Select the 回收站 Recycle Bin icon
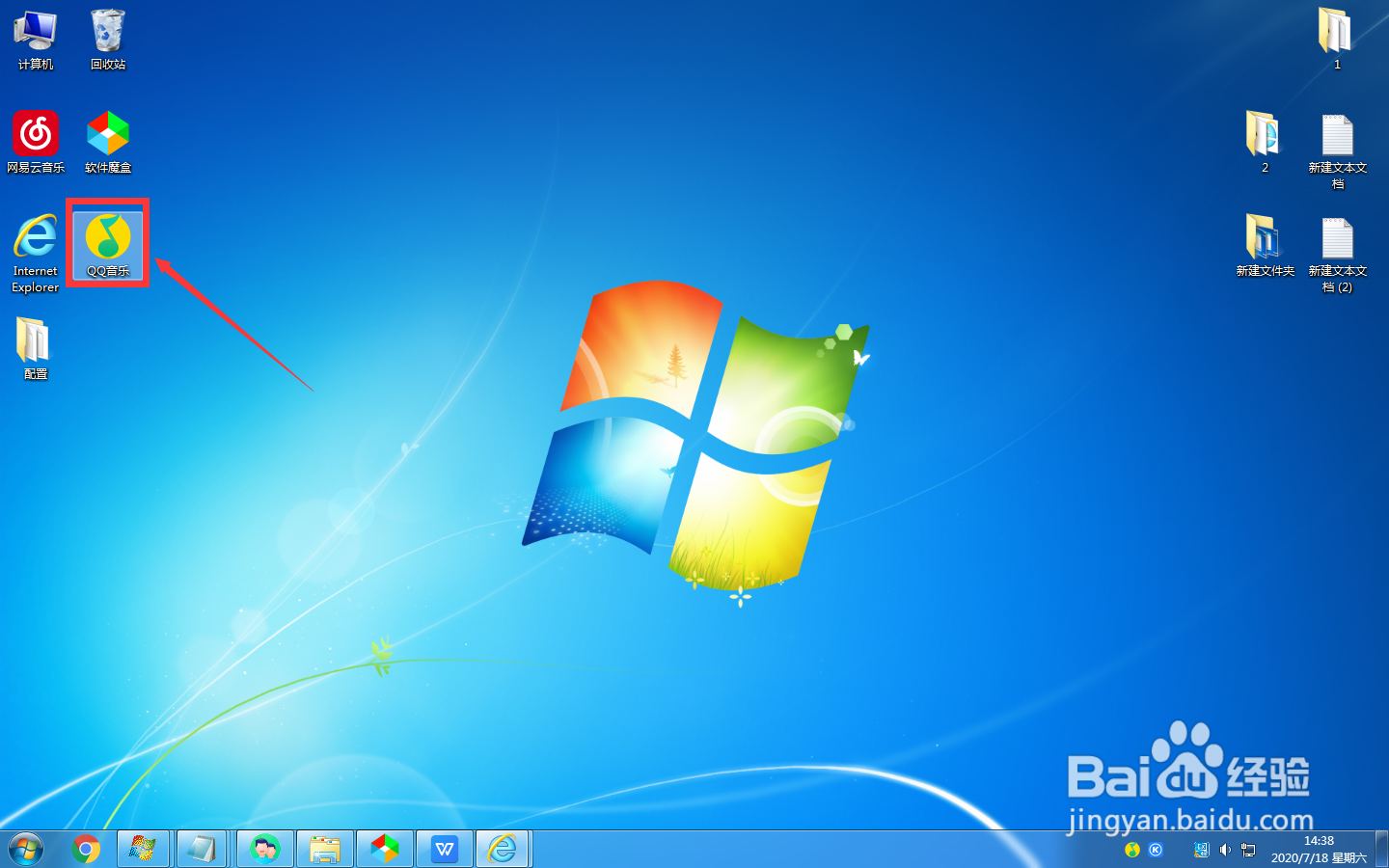Screen dimensions: 1389x868 pyautogui.click(x=108, y=41)
